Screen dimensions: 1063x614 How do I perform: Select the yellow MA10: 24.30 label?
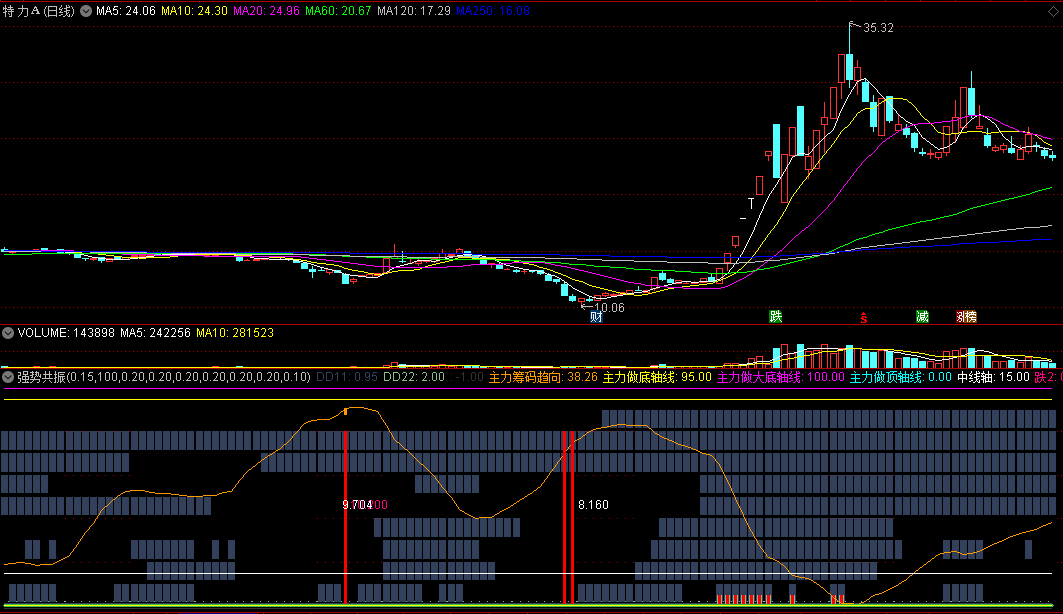(194, 11)
